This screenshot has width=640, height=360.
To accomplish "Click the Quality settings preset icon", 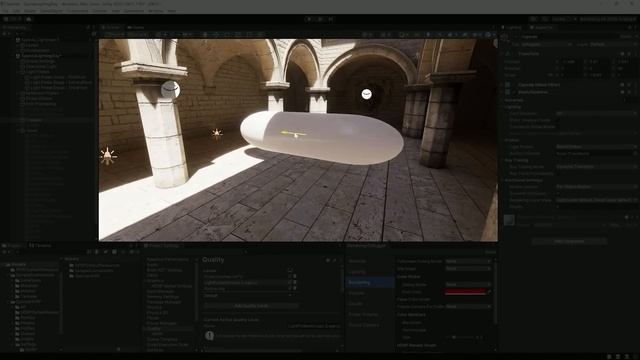I will [x=334, y=260].
